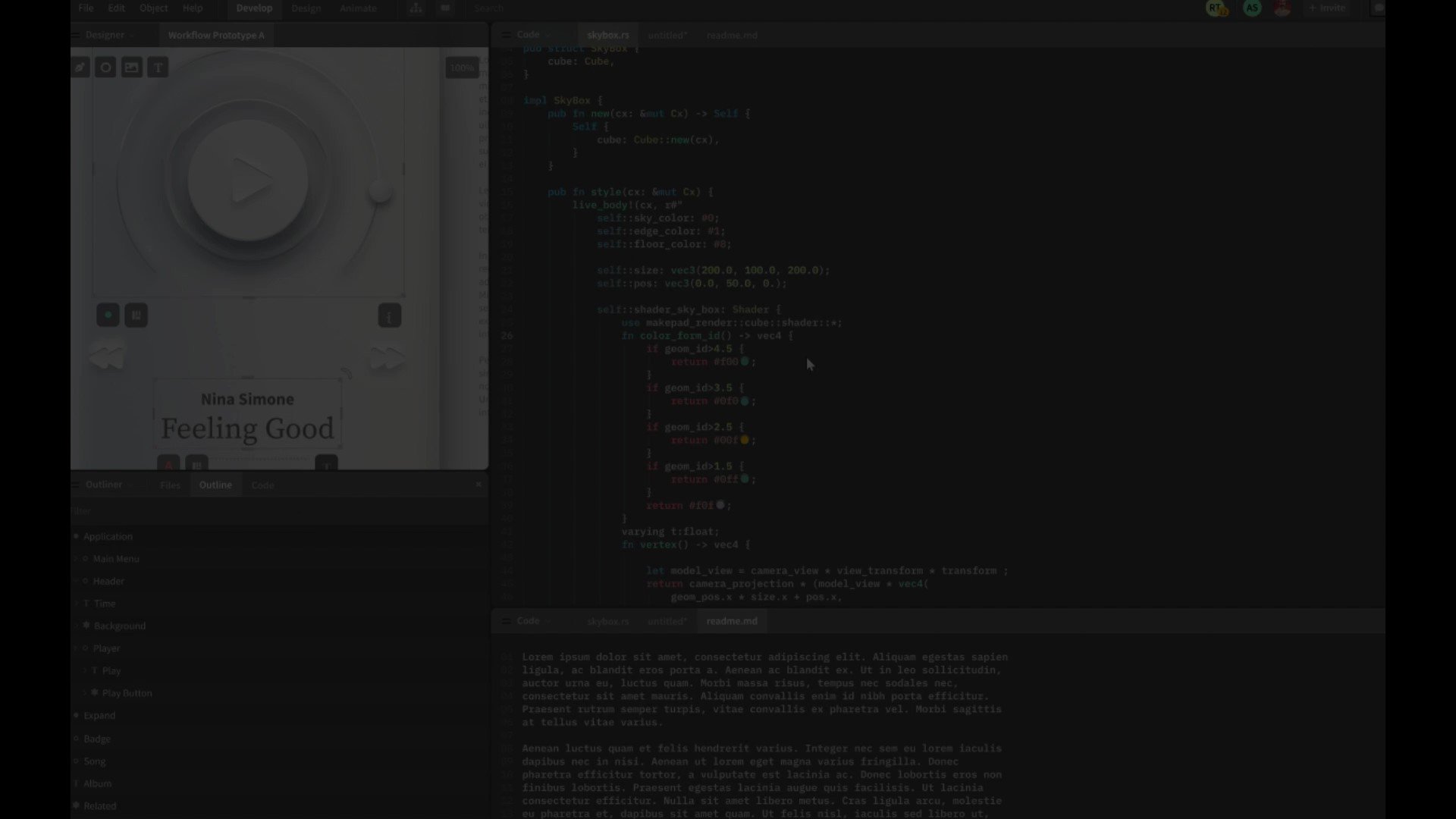Toggle the A badge under the canvas
The width and height of the screenshot is (1456, 819).
(x=168, y=466)
